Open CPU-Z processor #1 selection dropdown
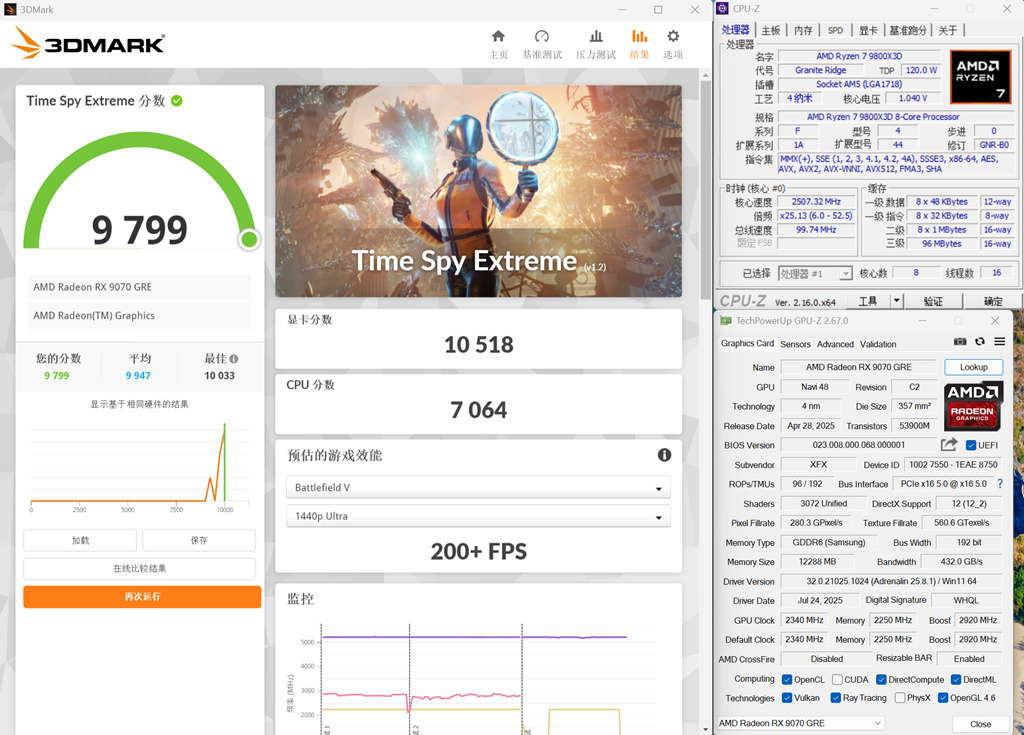This screenshot has width=1024, height=735. pos(816,273)
